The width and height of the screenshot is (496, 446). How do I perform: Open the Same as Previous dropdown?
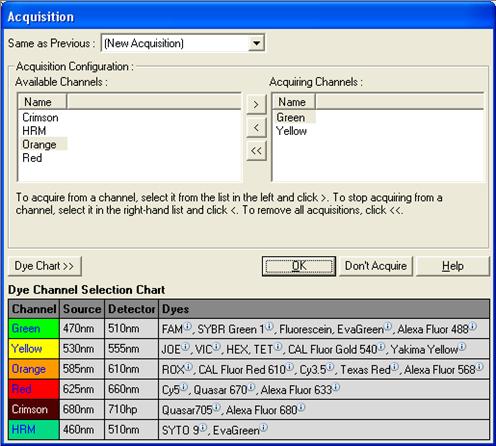pyautogui.click(x=256, y=43)
